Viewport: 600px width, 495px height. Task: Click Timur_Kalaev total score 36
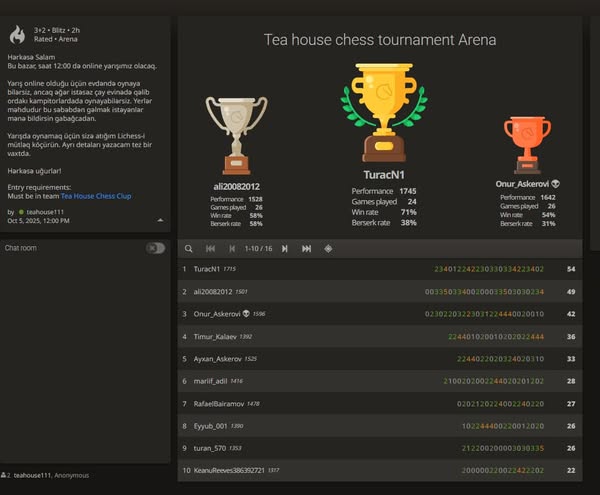click(x=571, y=337)
